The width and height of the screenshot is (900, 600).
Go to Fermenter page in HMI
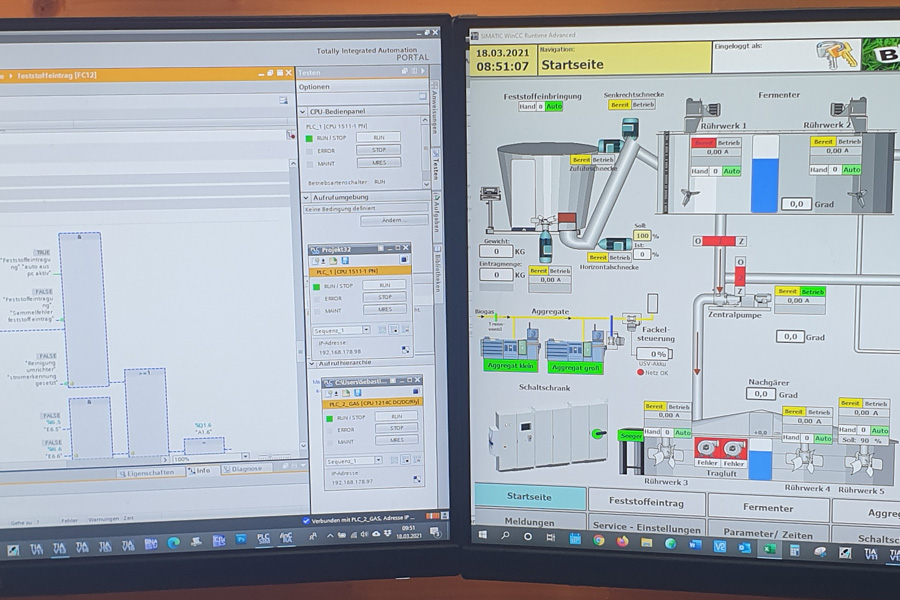(x=768, y=508)
